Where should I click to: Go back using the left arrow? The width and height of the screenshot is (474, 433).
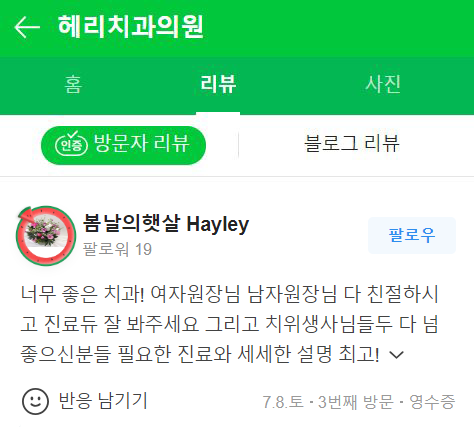[27, 27]
